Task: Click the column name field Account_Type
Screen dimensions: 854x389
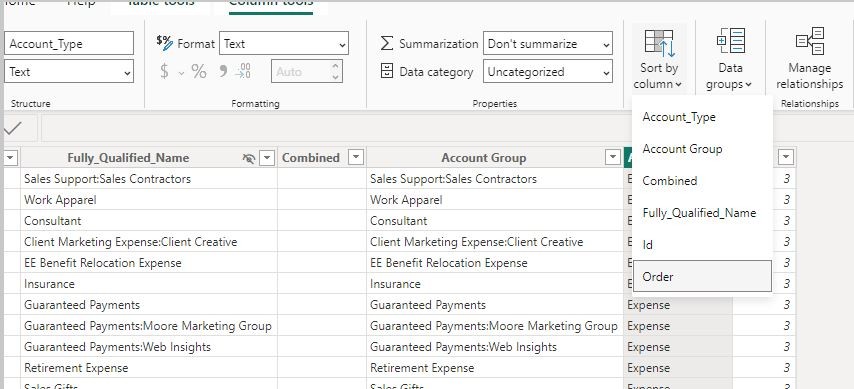Action: click(x=69, y=44)
